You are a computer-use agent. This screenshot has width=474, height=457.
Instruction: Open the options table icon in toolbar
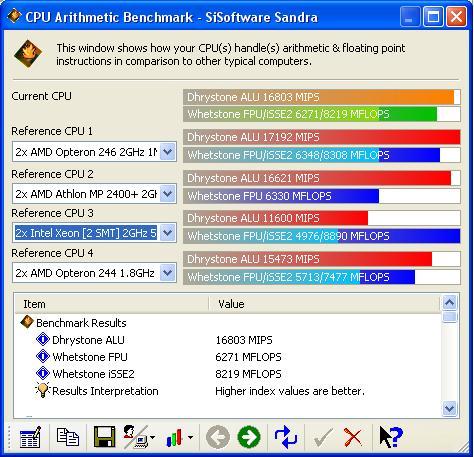pos(30,437)
